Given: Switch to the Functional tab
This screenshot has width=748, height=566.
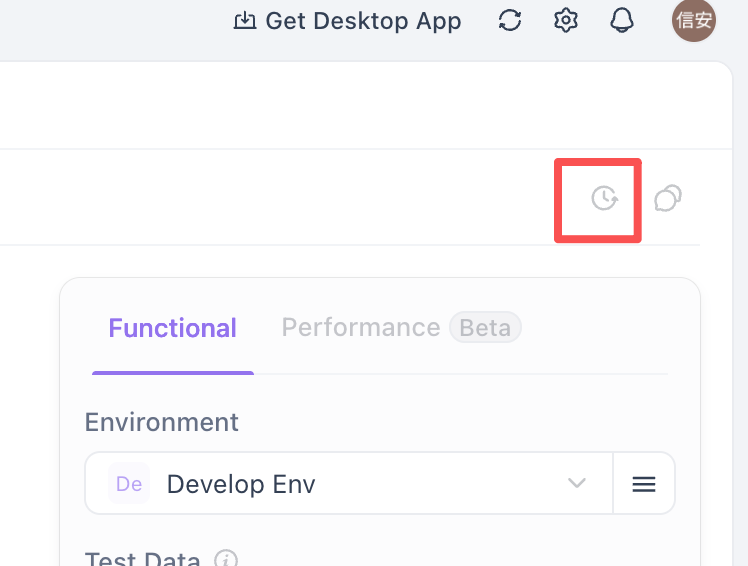Looking at the screenshot, I should [173, 328].
